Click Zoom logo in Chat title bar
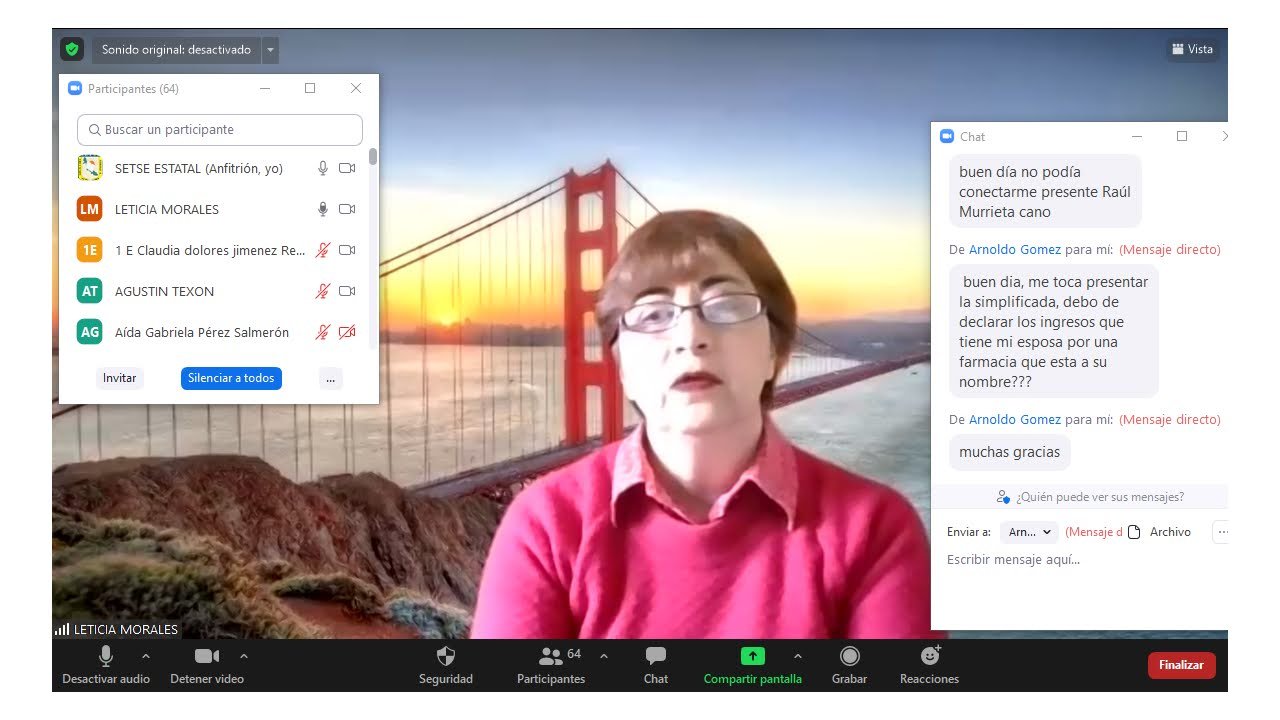Image resolution: width=1280 pixels, height=720 pixels. point(947,136)
